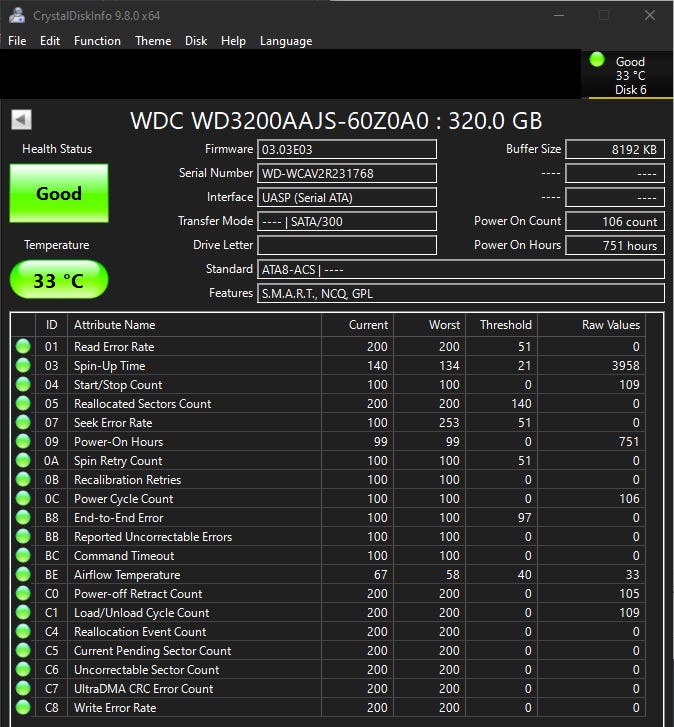This screenshot has width=674, height=727.
Task: Click the status dot for Recalibration Retries
Action: (x=23, y=479)
